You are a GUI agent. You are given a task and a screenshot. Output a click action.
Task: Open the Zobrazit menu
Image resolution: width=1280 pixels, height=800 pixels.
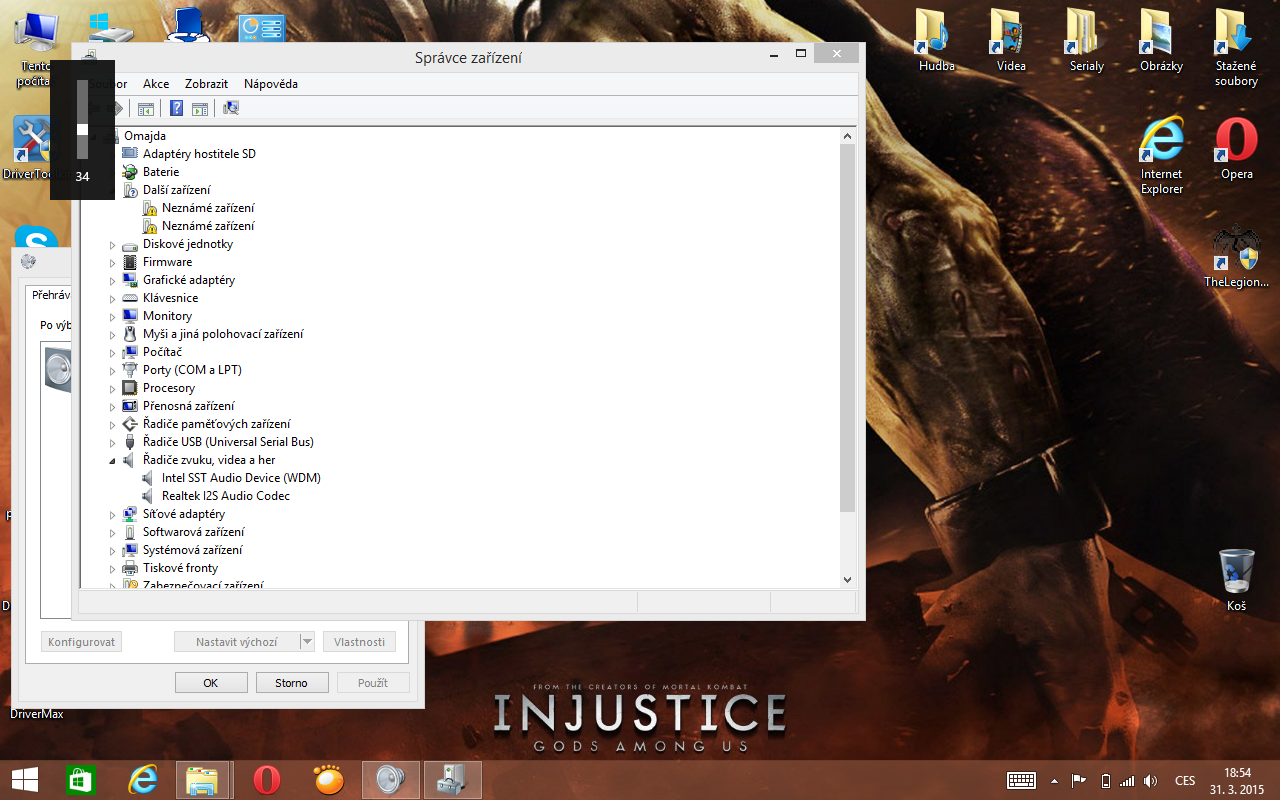tap(206, 84)
